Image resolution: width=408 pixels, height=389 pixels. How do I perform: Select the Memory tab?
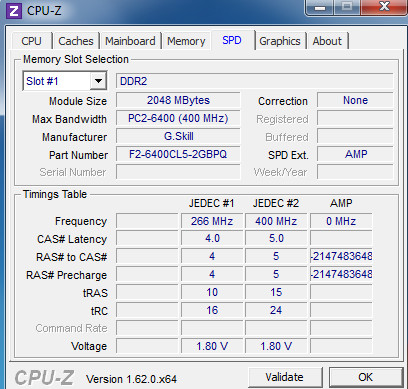[x=186, y=41]
